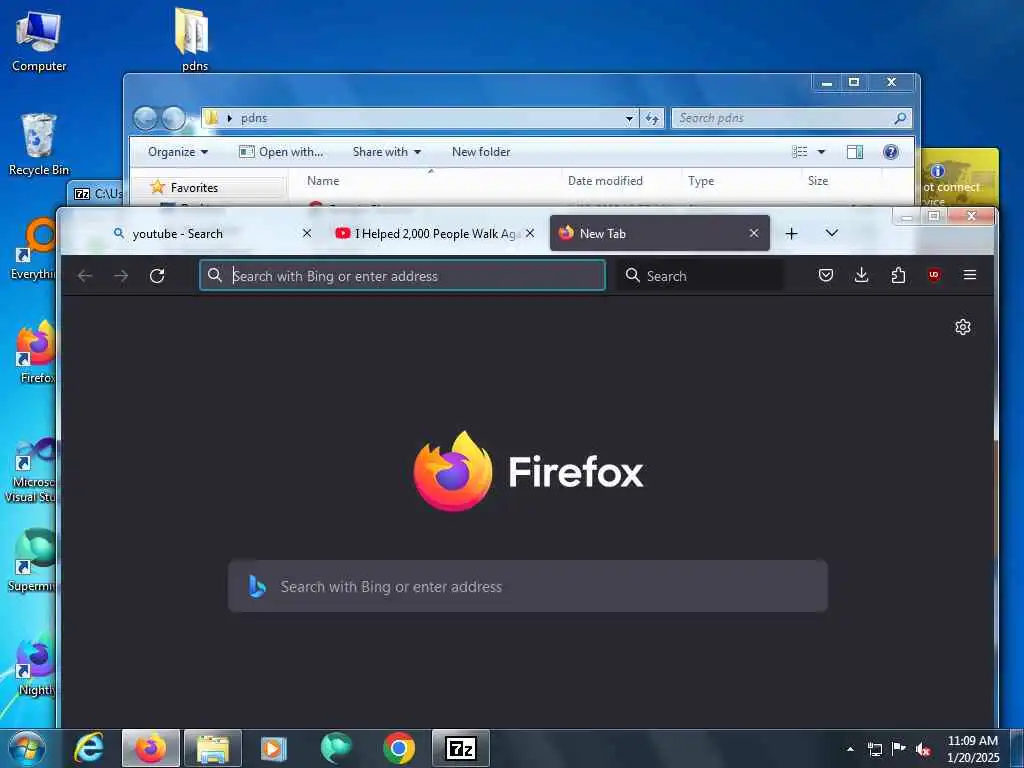Screen dimensions: 1024x768
Task: Select the Firefox desktop shortcut
Action: [x=37, y=353]
